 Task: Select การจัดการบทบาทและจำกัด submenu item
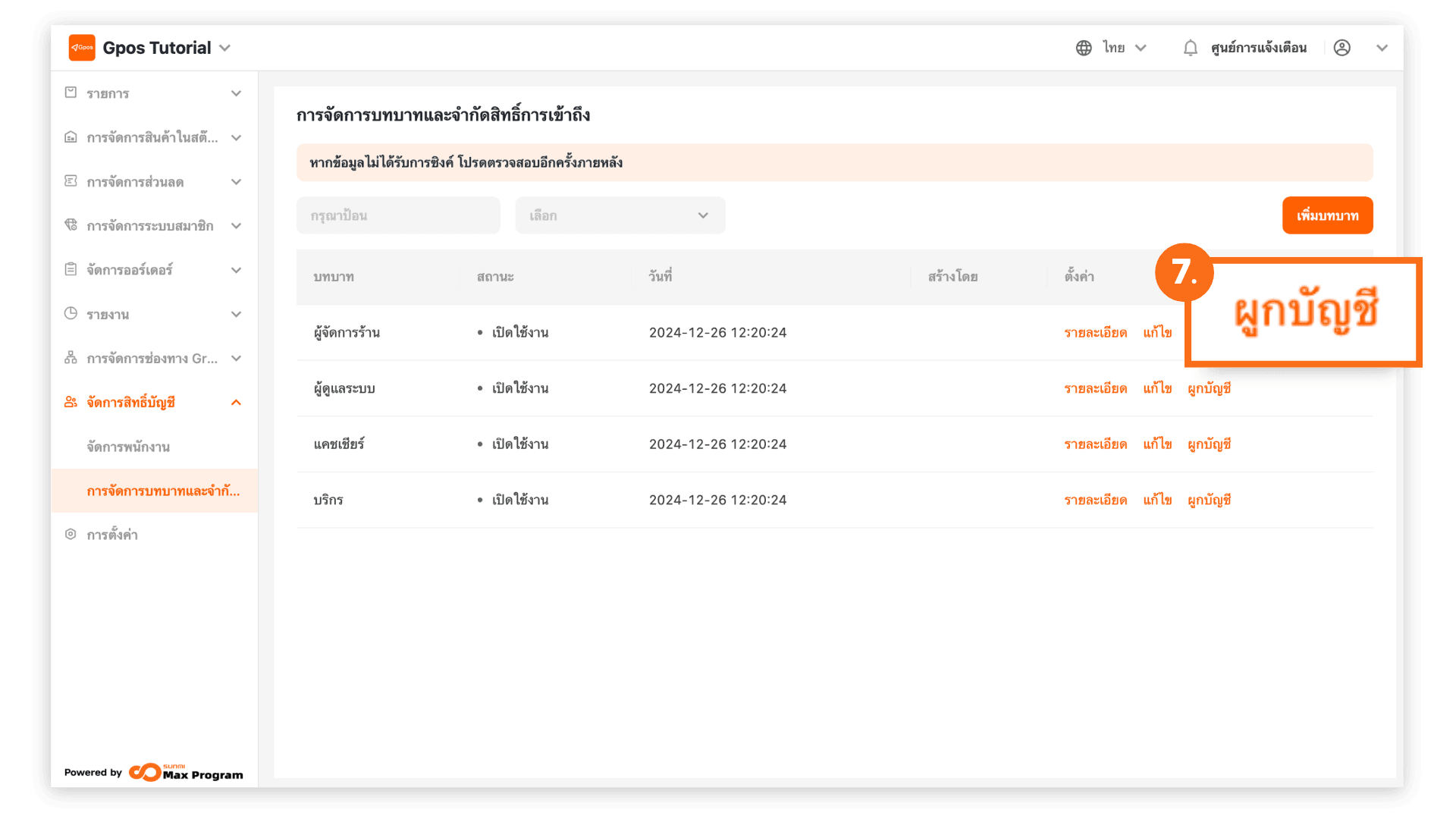click(x=163, y=491)
